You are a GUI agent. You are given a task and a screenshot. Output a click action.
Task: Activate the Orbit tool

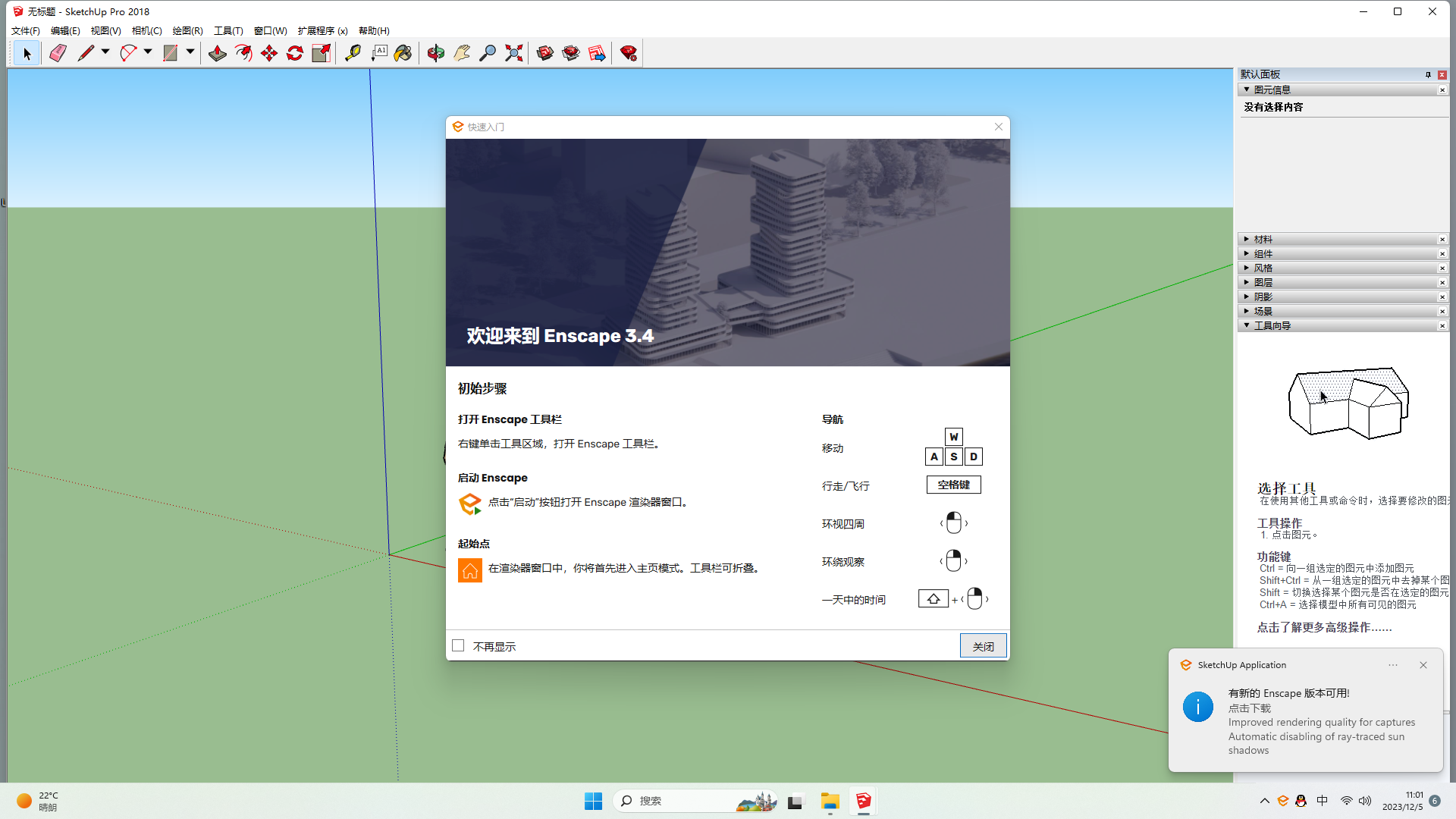tap(435, 53)
